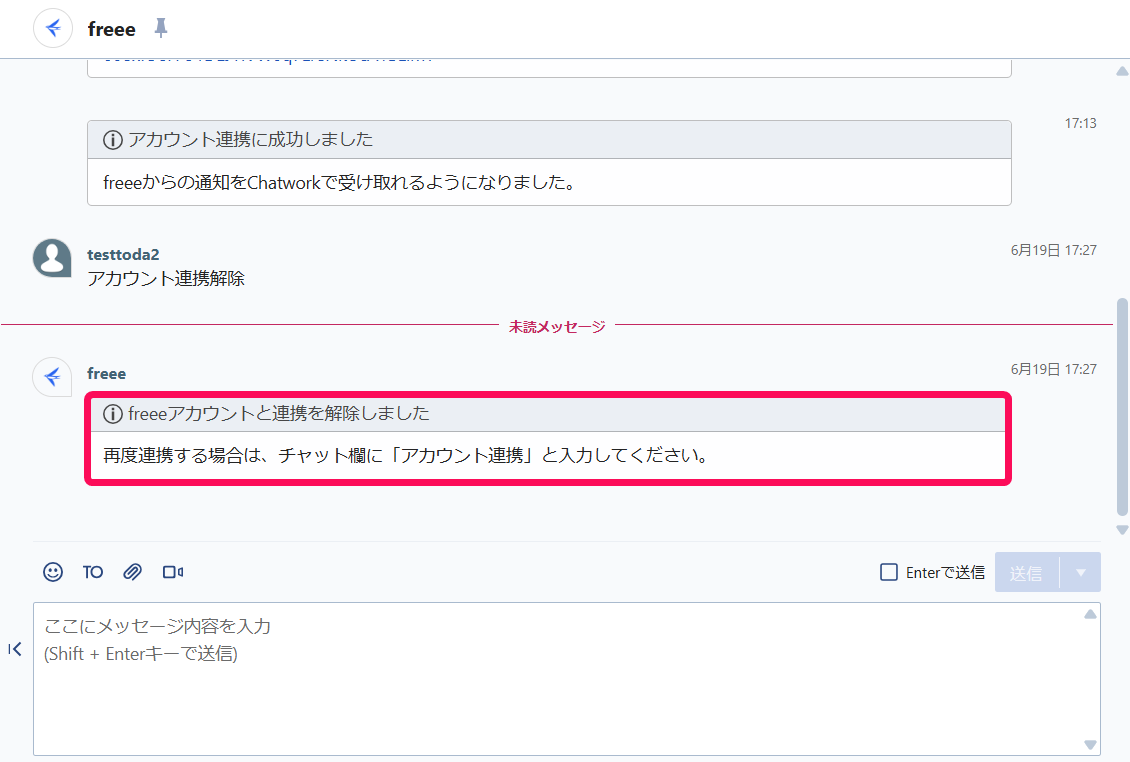
Task: Click the アカウント連携に成功しました title text
Action: [251, 139]
